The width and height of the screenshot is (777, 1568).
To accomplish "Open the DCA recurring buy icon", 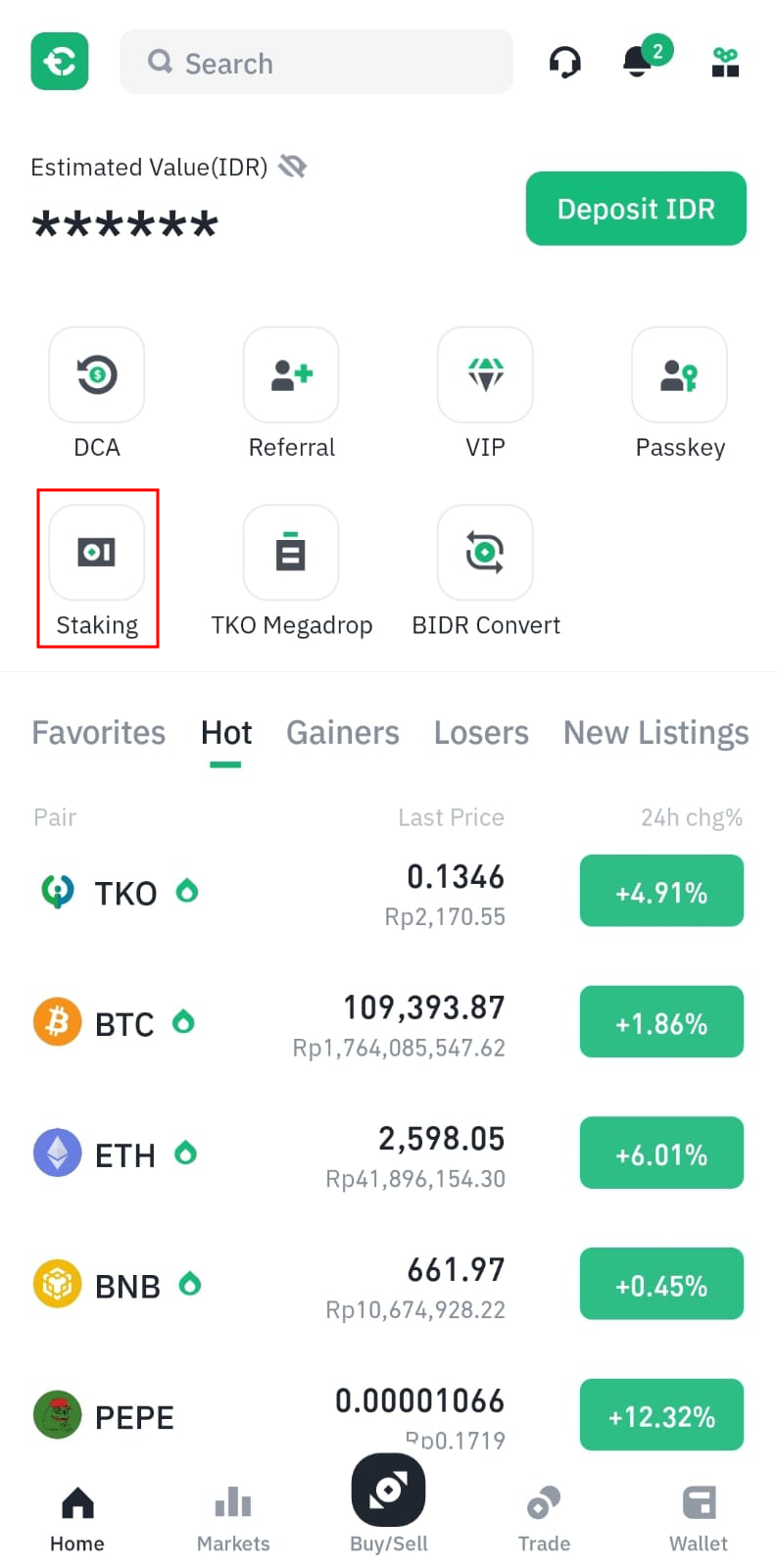I will coord(97,374).
